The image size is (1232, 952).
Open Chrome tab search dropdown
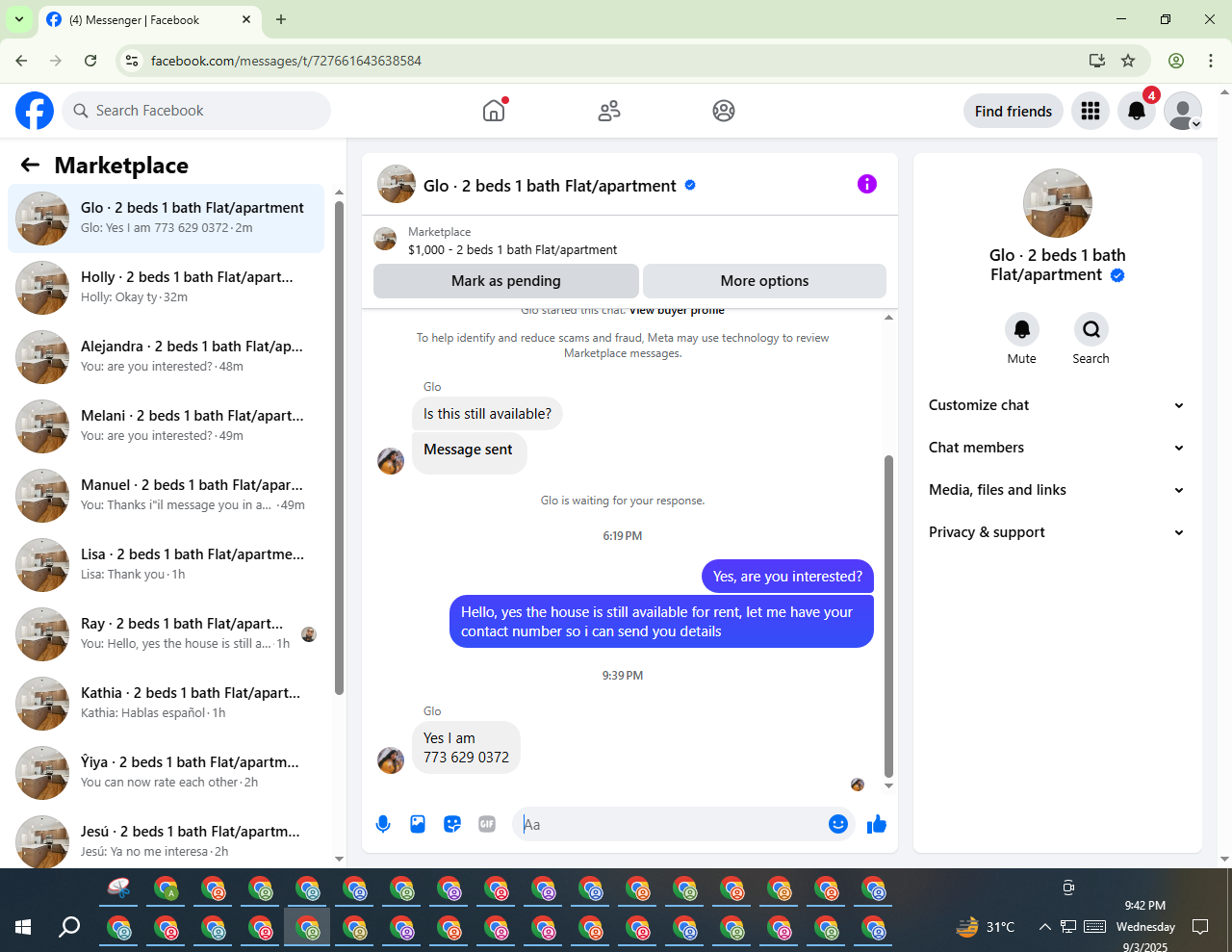[x=19, y=19]
